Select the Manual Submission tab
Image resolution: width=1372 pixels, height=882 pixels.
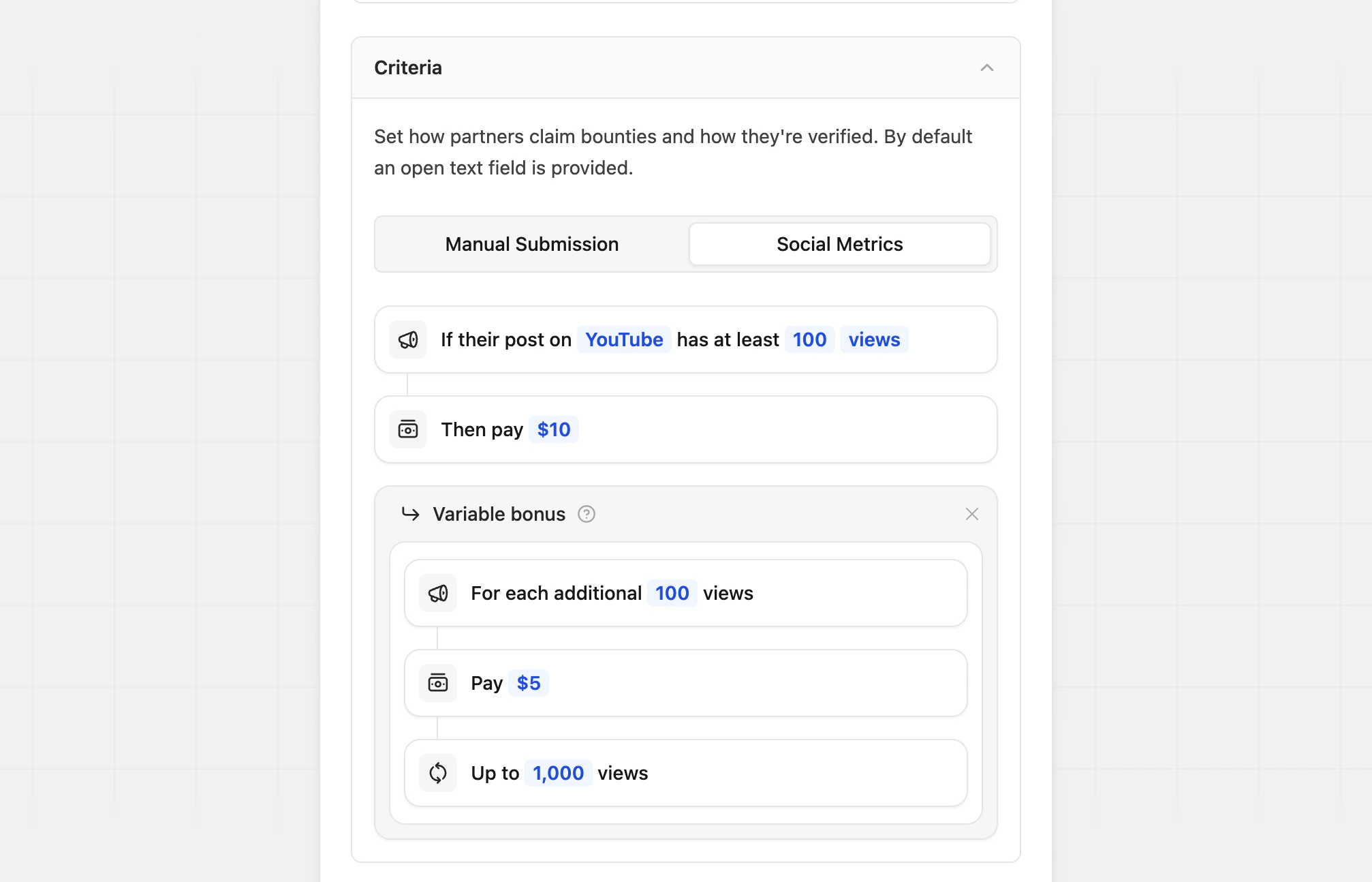[x=532, y=243]
